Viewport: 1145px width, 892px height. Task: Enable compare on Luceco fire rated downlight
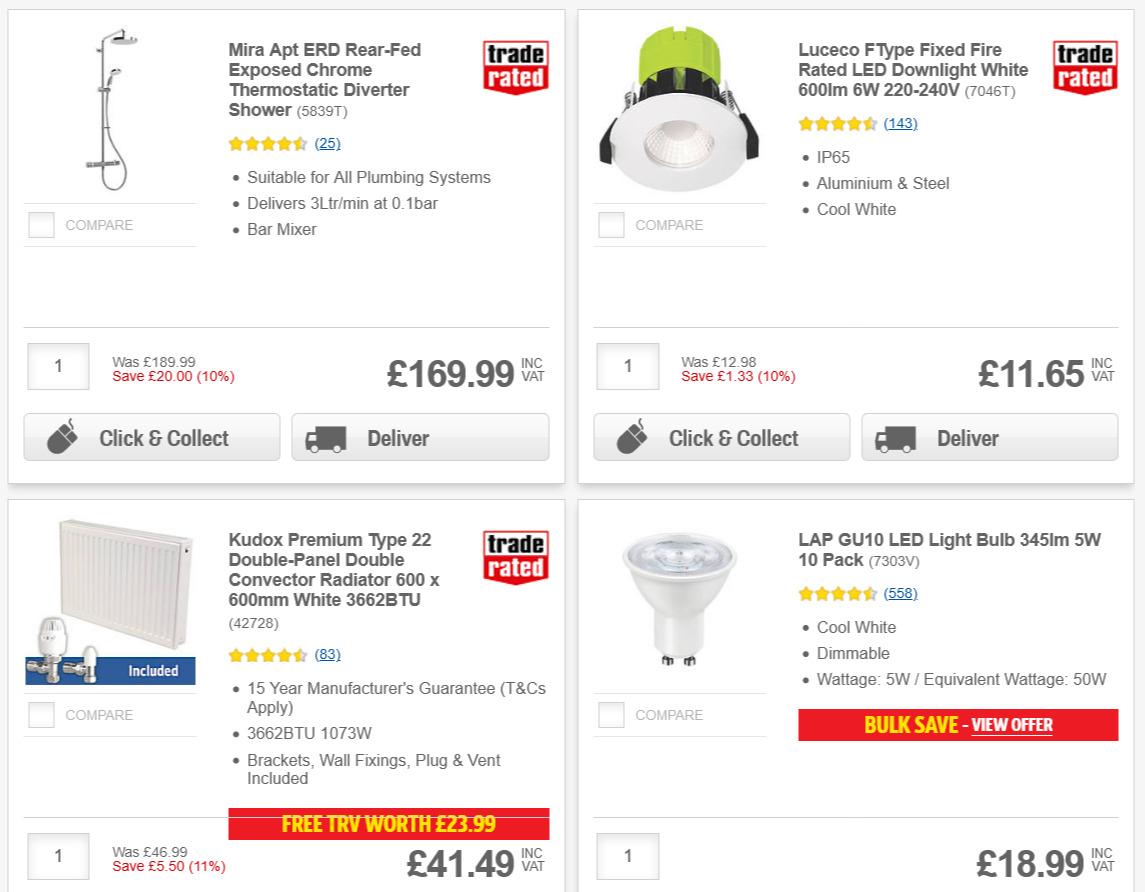click(610, 225)
